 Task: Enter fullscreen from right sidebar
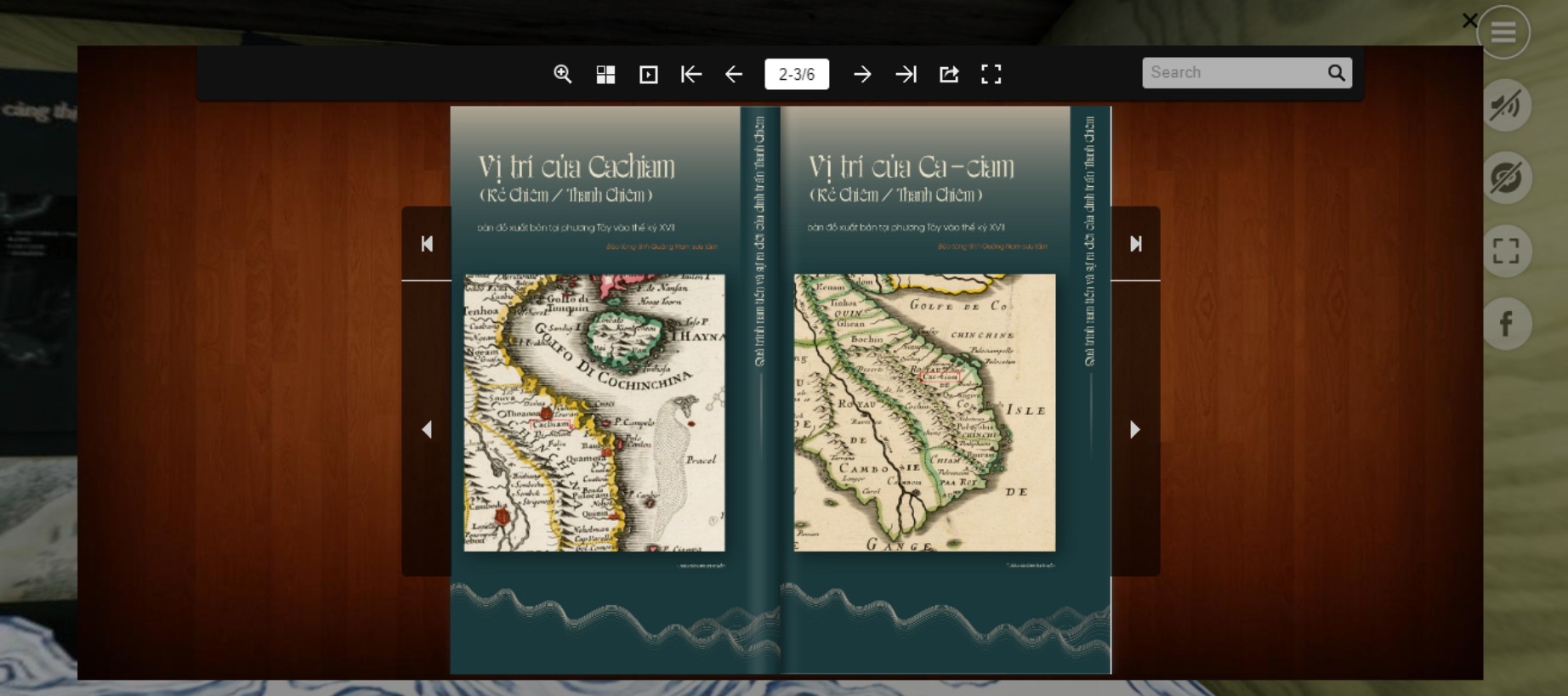point(1506,252)
